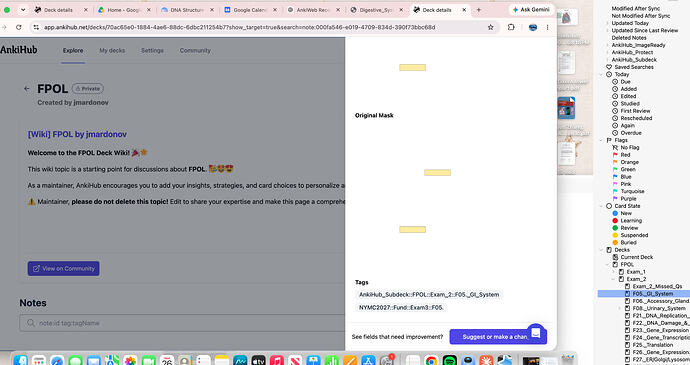Collapse the Card State group
The image size is (690, 365).
(x=602, y=206)
